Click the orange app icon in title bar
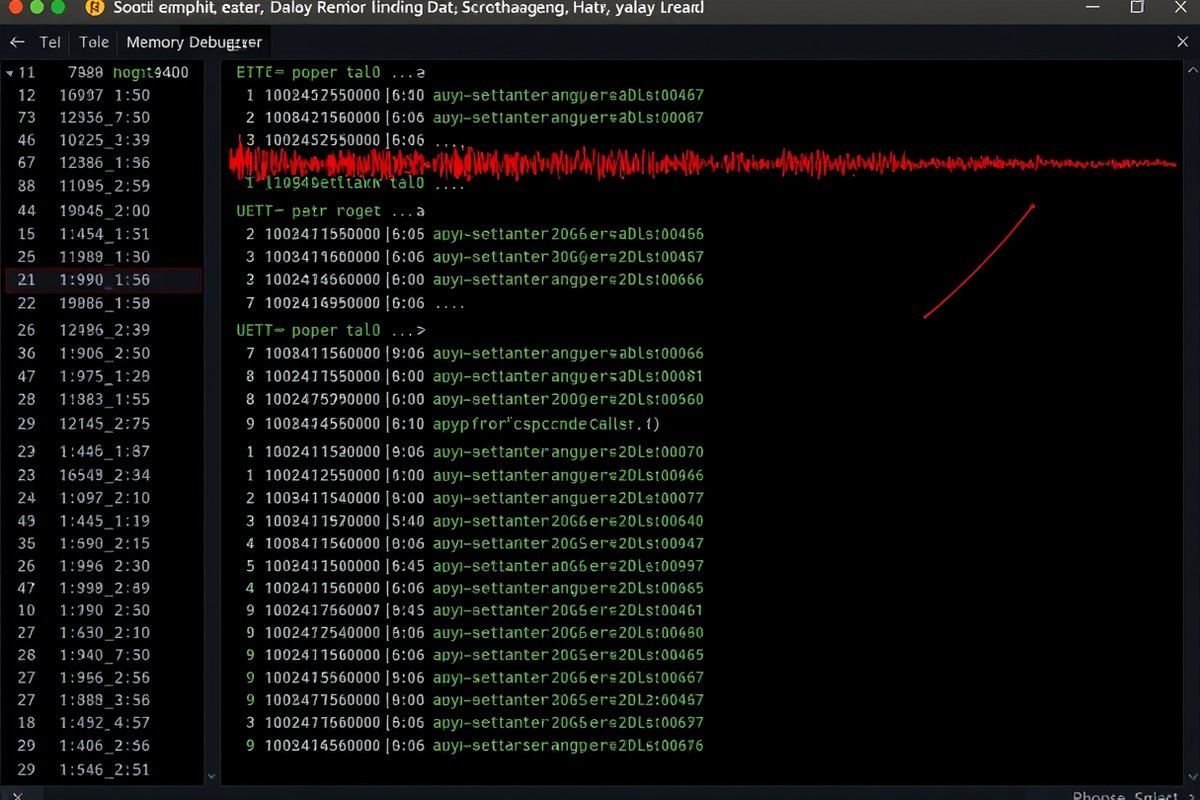The image size is (1200, 800). [93, 8]
